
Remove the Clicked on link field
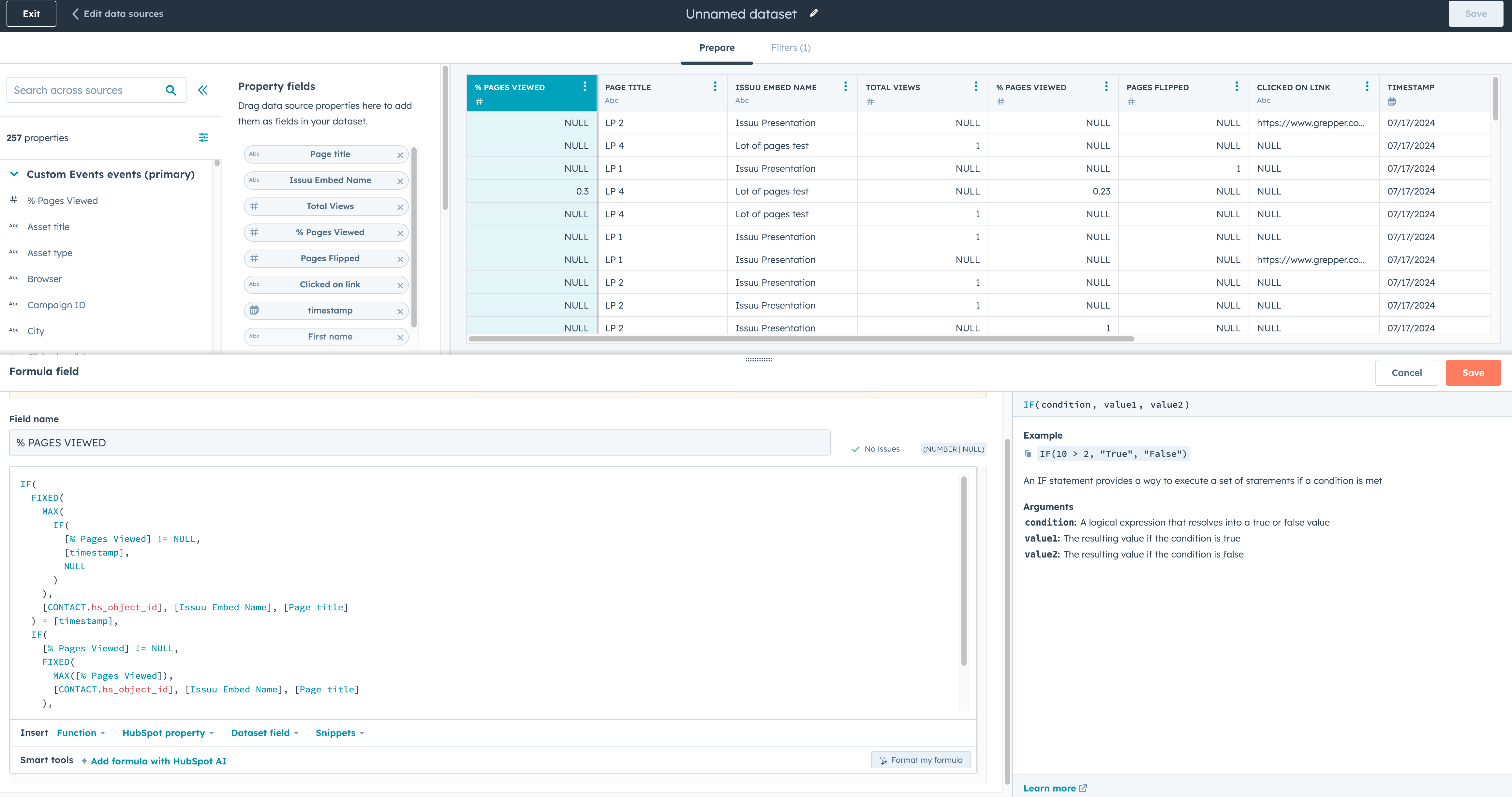[400, 286]
